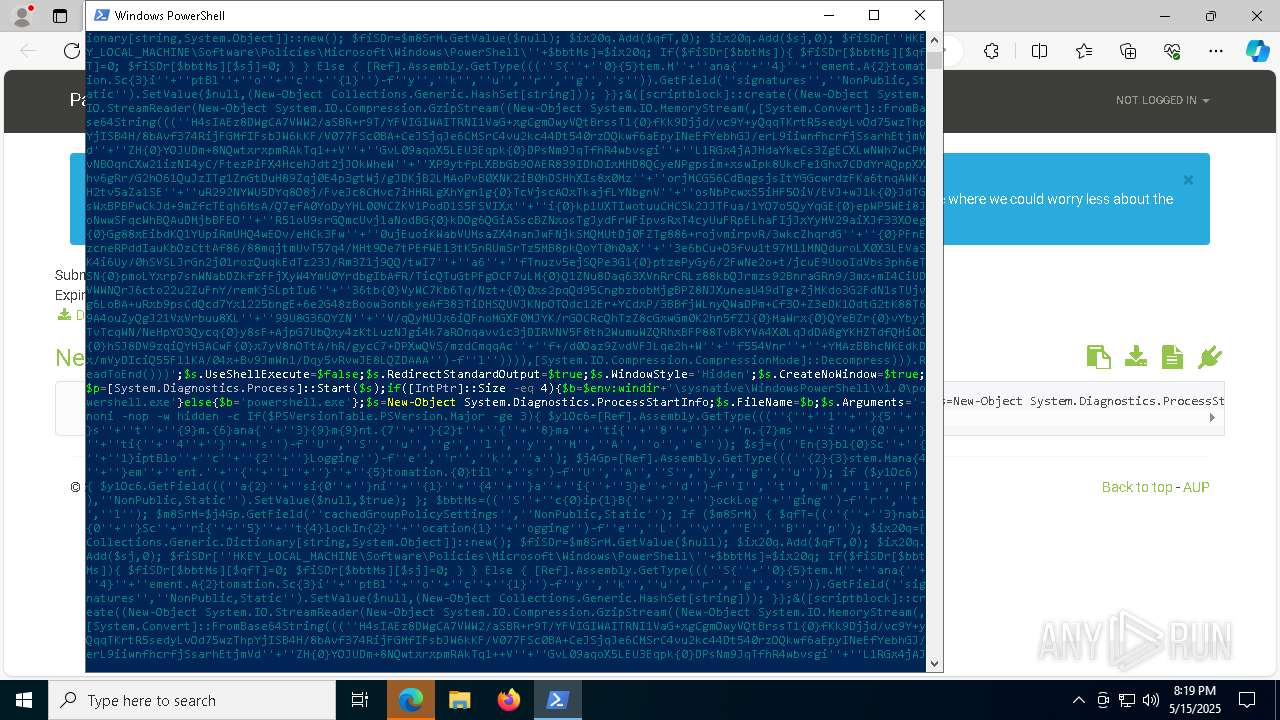The image size is (1280, 720).
Task: Restore down the Edge browser window
Action: coord(1211,16)
